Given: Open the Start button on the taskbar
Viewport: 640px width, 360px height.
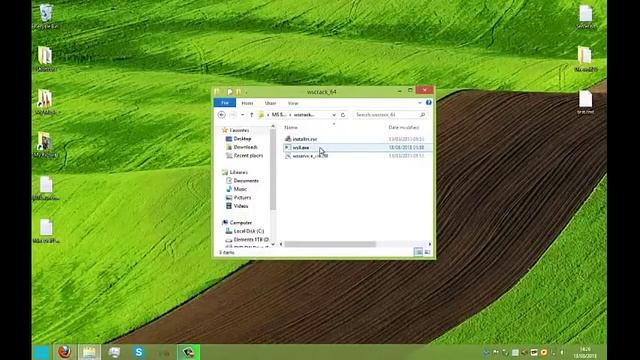Looking at the screenshot, I should (x=41, y=352).
